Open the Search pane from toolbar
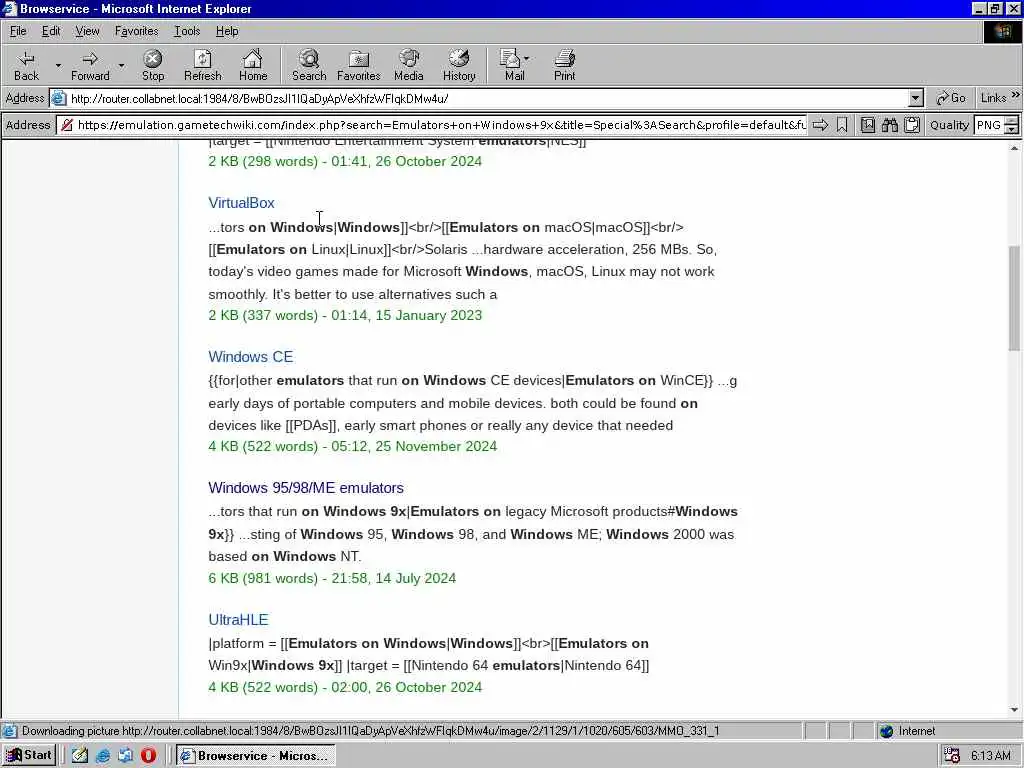The height and width of the screenshot is (768, 1024). coord(309,65)
